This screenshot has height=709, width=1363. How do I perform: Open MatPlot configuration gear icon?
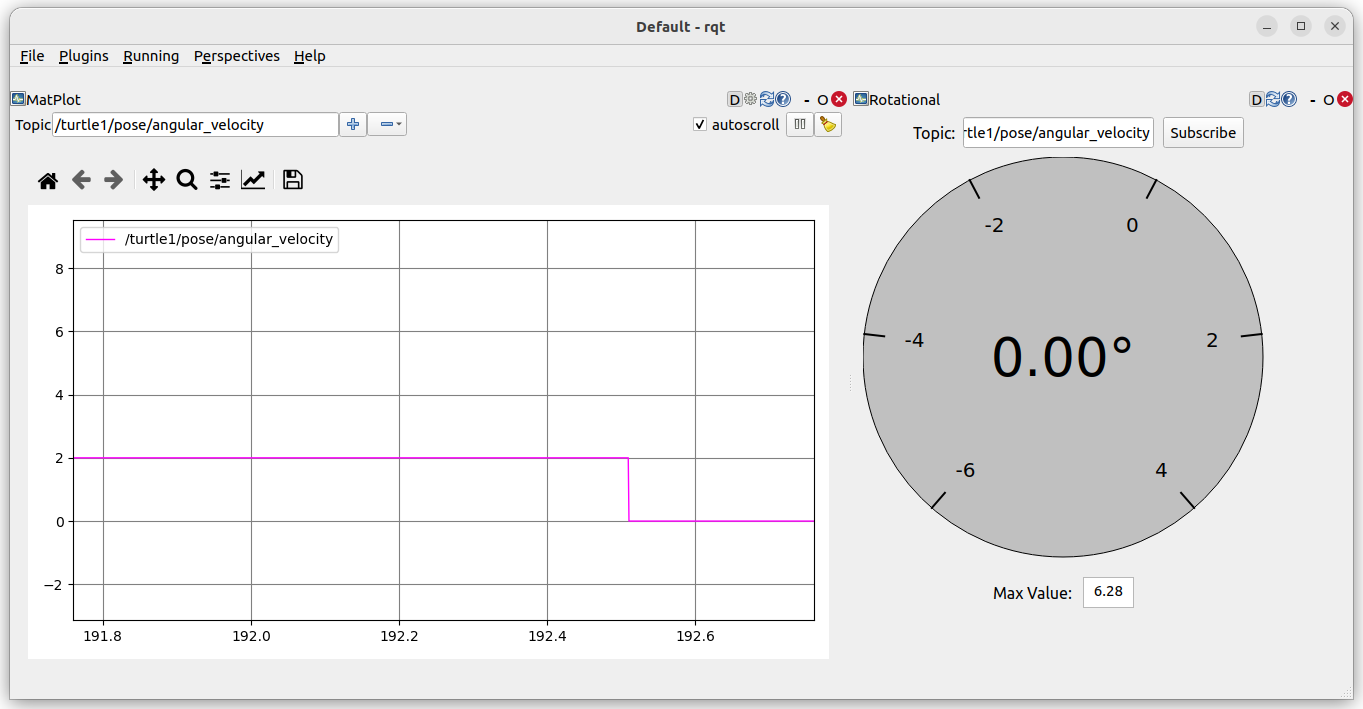point(750,99)
